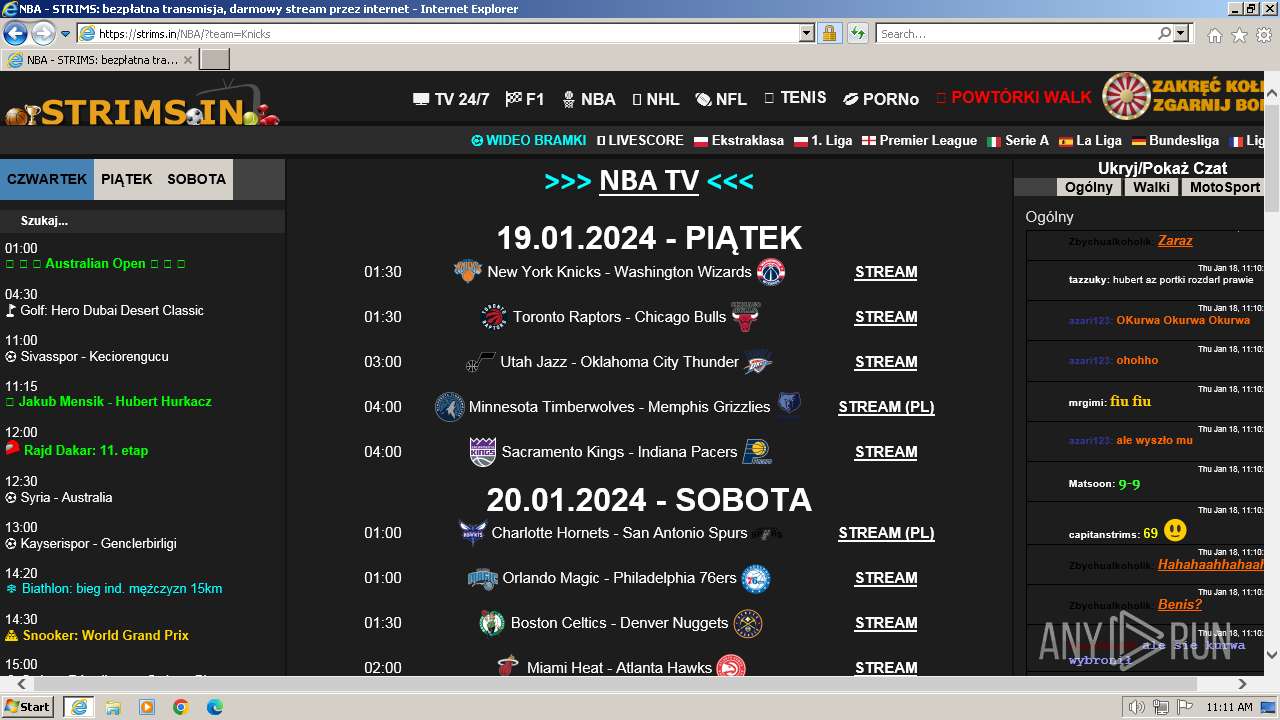This screenshot has width=1280, height=720.
Task: Open STREAM link for Raptors - Bulls
Action: click(886, 317)
